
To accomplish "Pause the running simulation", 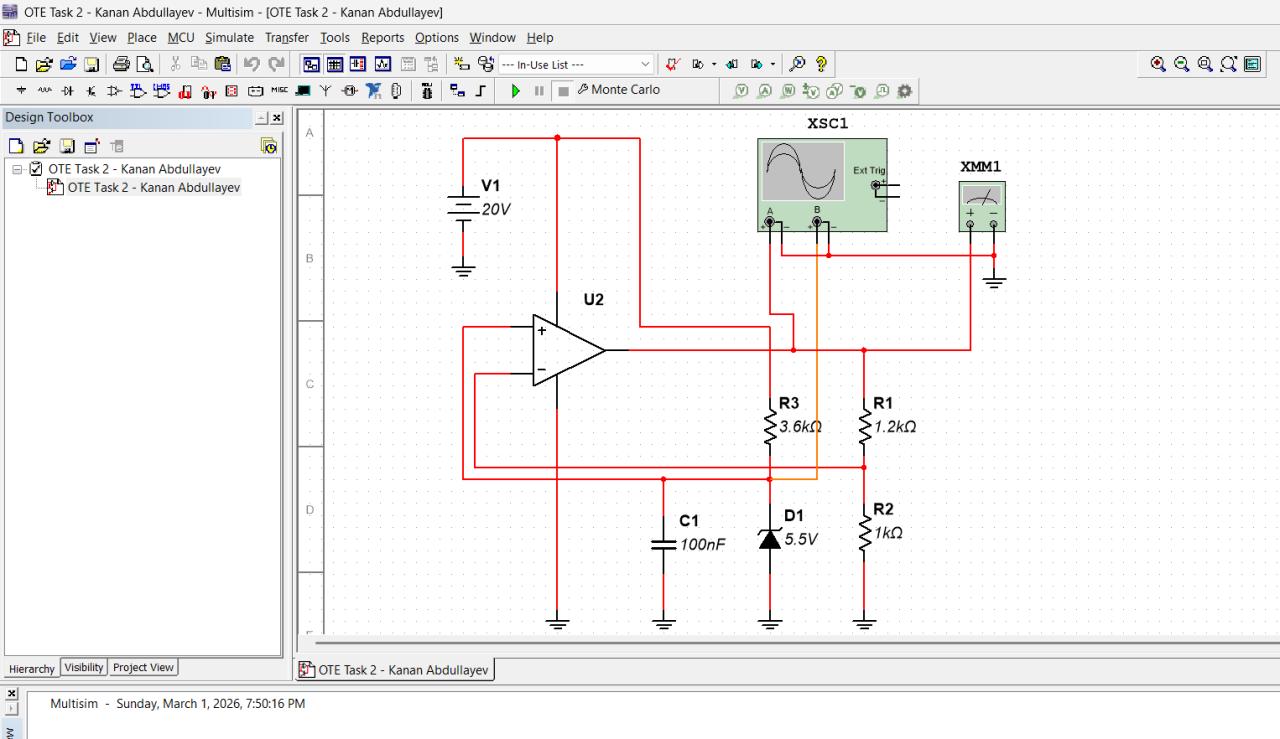I will [538, 90].
